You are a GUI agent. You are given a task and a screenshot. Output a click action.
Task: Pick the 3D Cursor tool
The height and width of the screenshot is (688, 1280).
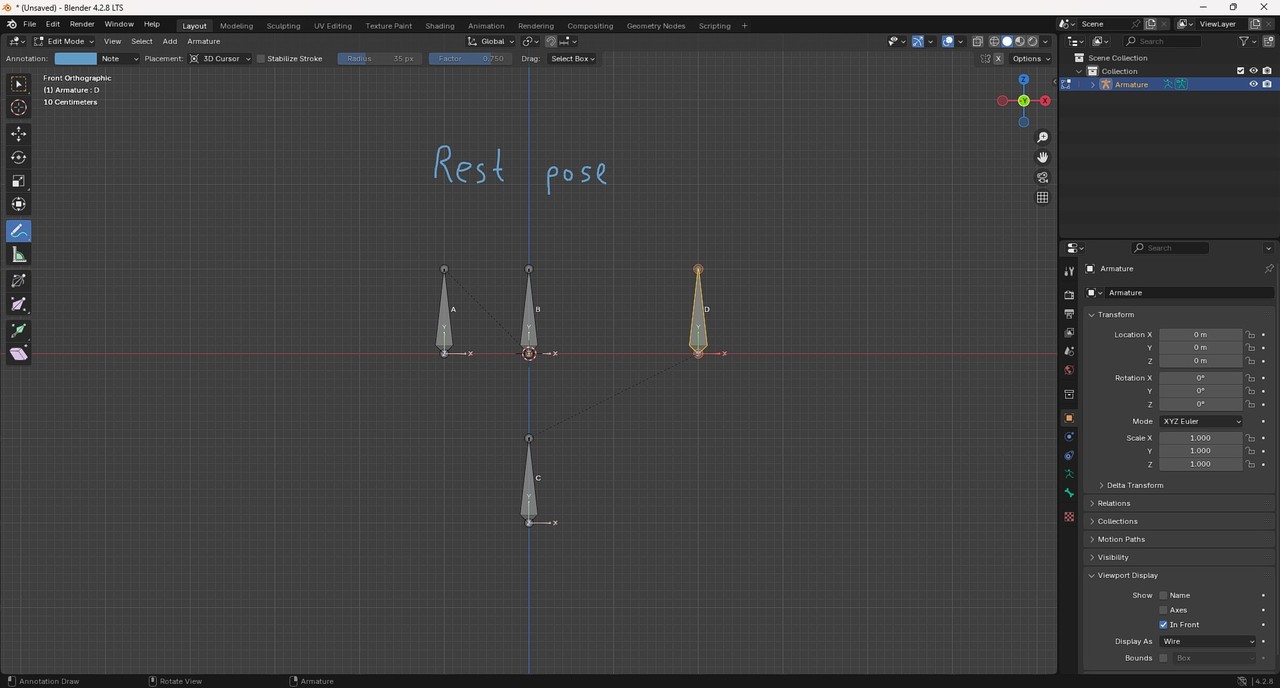(x=18, y=108)
